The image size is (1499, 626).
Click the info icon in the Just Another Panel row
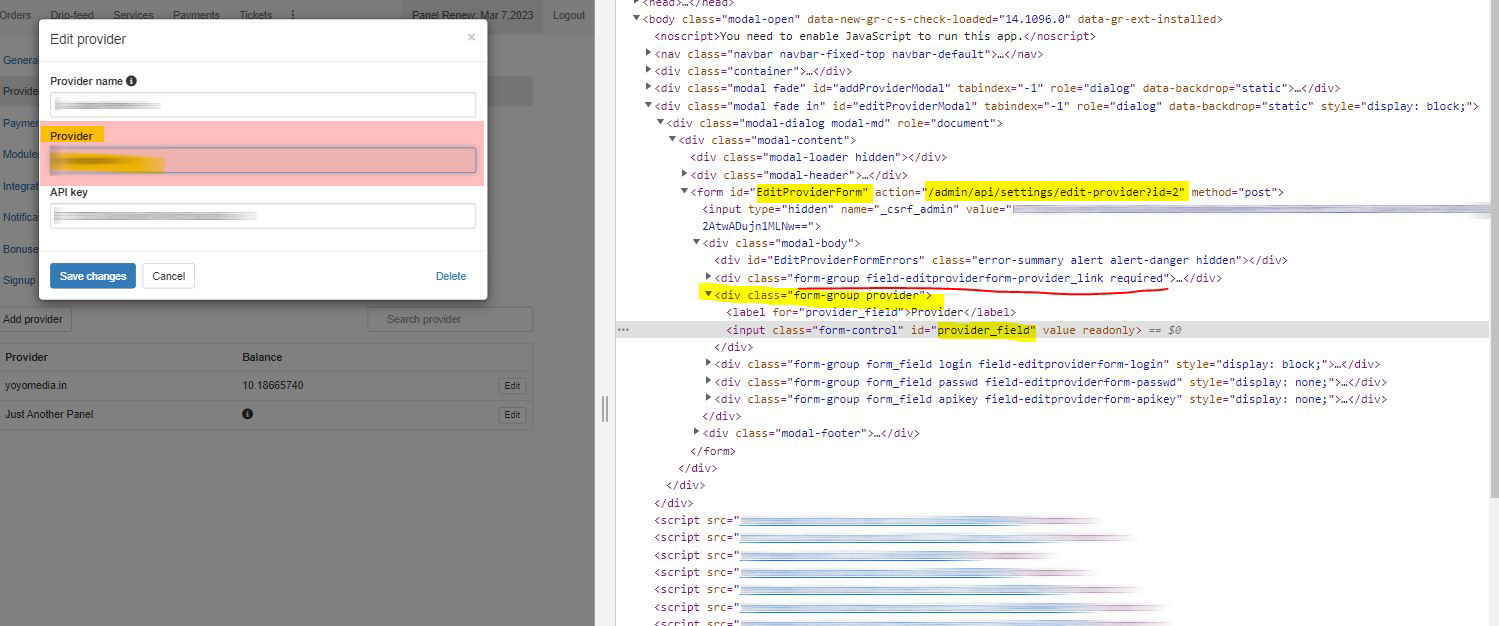[247, 414]
